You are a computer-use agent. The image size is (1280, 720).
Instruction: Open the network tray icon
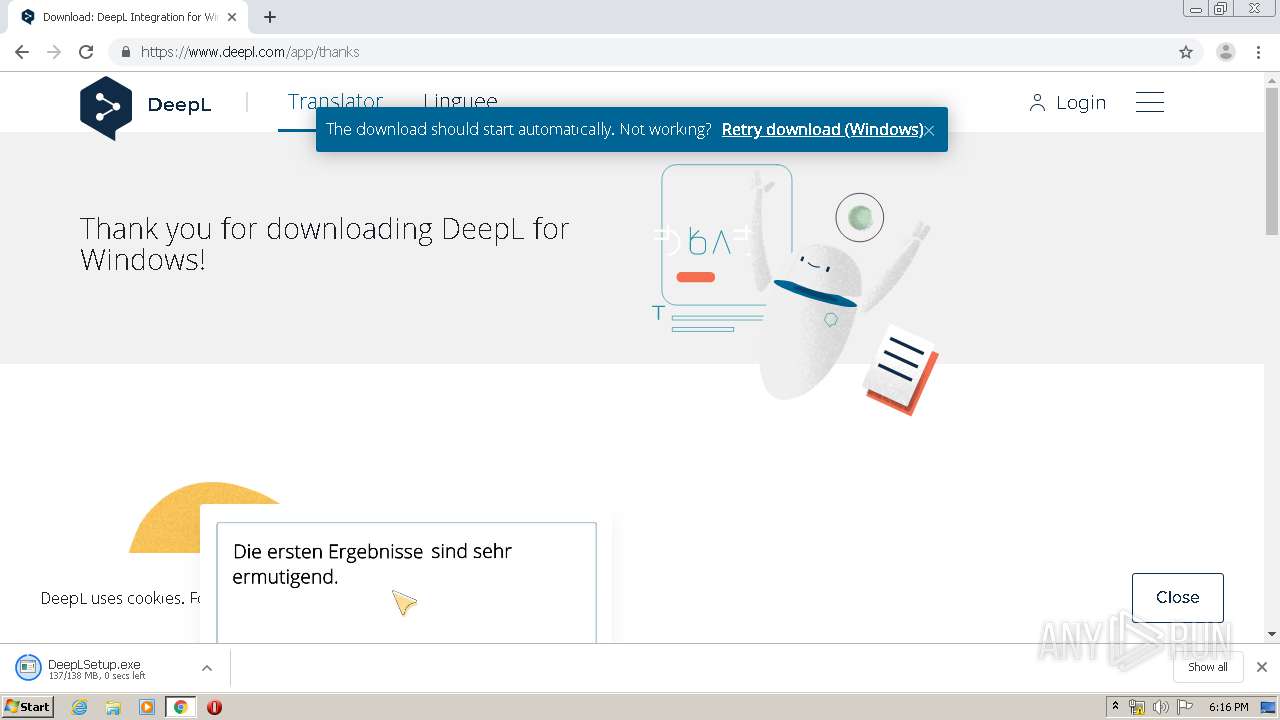pyautogui.click(x=1137, y=707)
